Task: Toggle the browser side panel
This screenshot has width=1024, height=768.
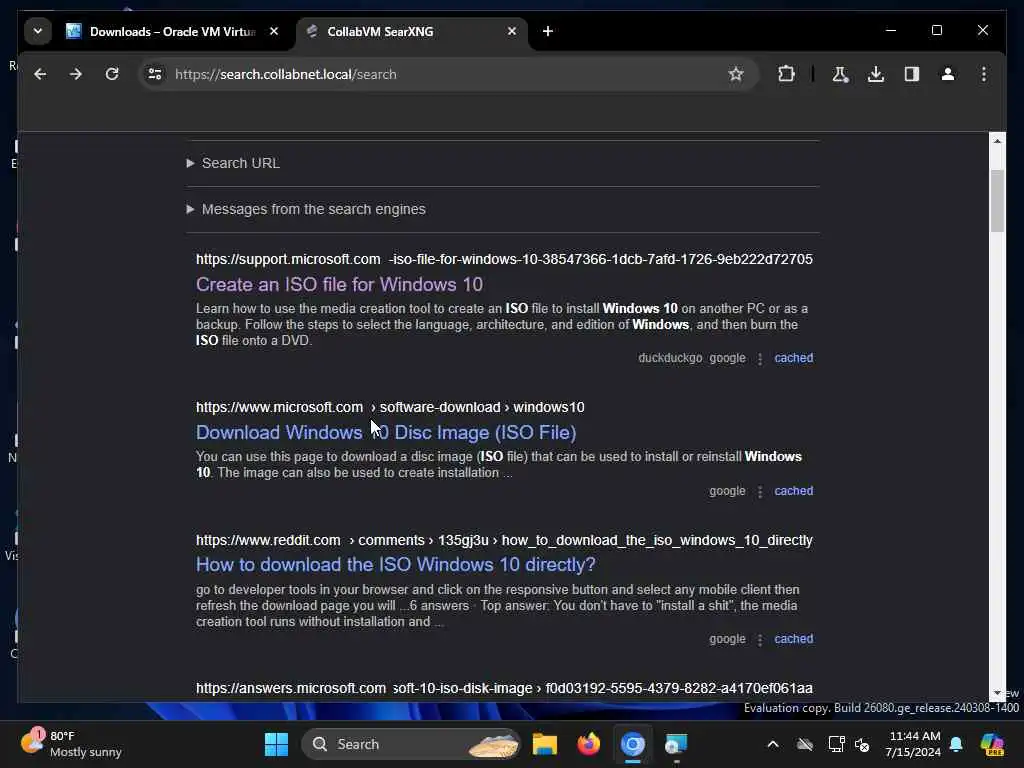Action: tap(912, 74)
